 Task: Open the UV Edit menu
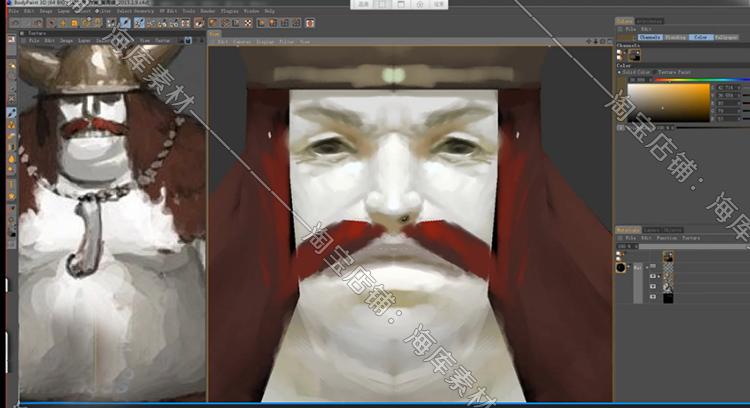[168, 11]
